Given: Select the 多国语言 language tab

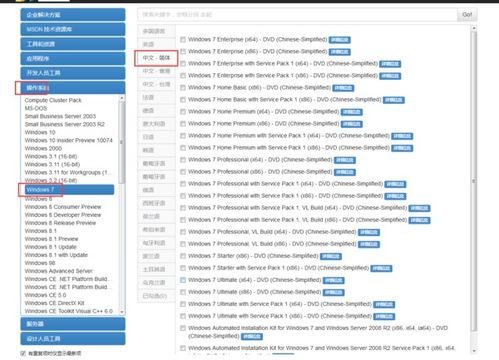Looking at the screenshot, I should 156,31.
